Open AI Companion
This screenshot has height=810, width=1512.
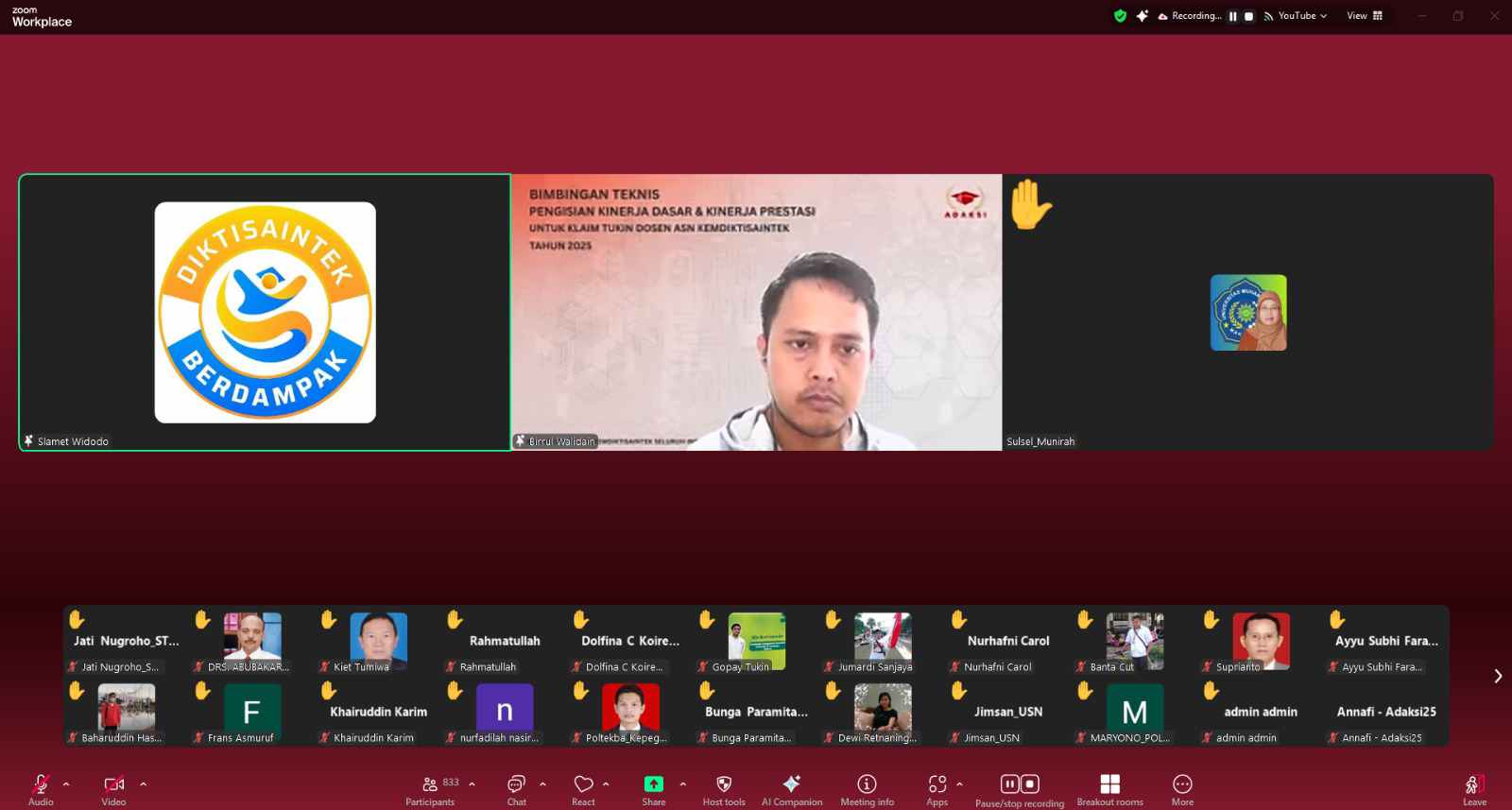(x=792, y=789)
